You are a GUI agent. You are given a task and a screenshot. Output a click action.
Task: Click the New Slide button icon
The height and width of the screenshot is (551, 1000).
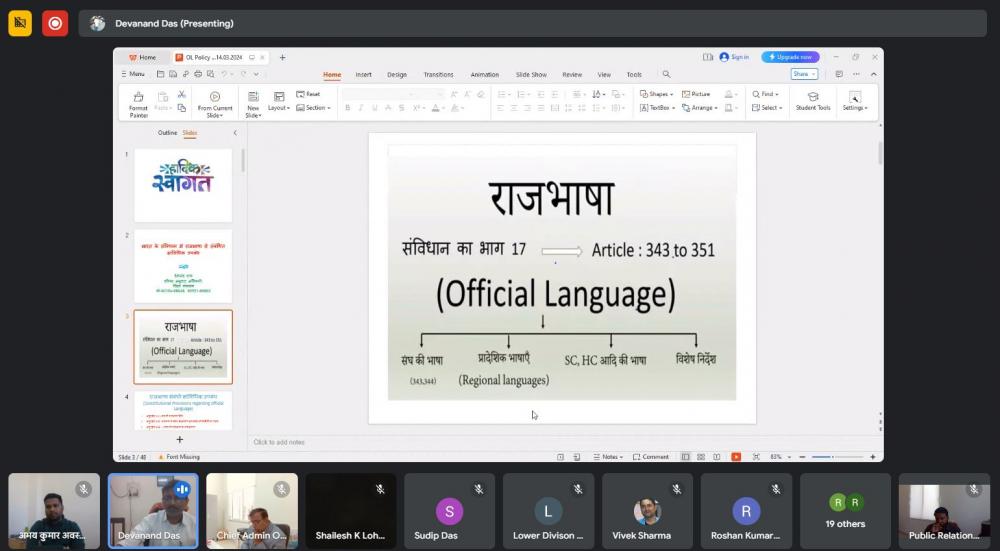pos(253,97)
